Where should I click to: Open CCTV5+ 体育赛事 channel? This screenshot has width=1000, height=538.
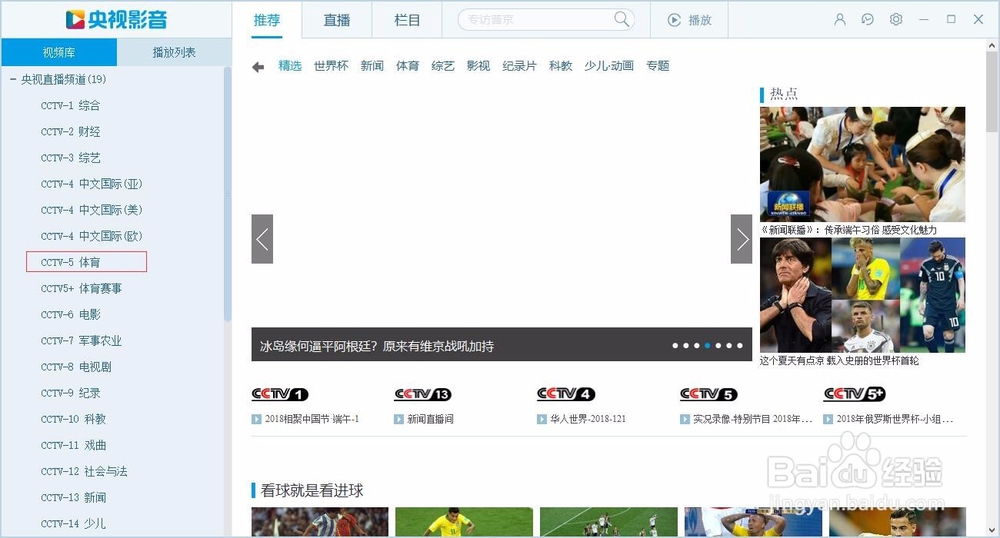tap(81, 289)
